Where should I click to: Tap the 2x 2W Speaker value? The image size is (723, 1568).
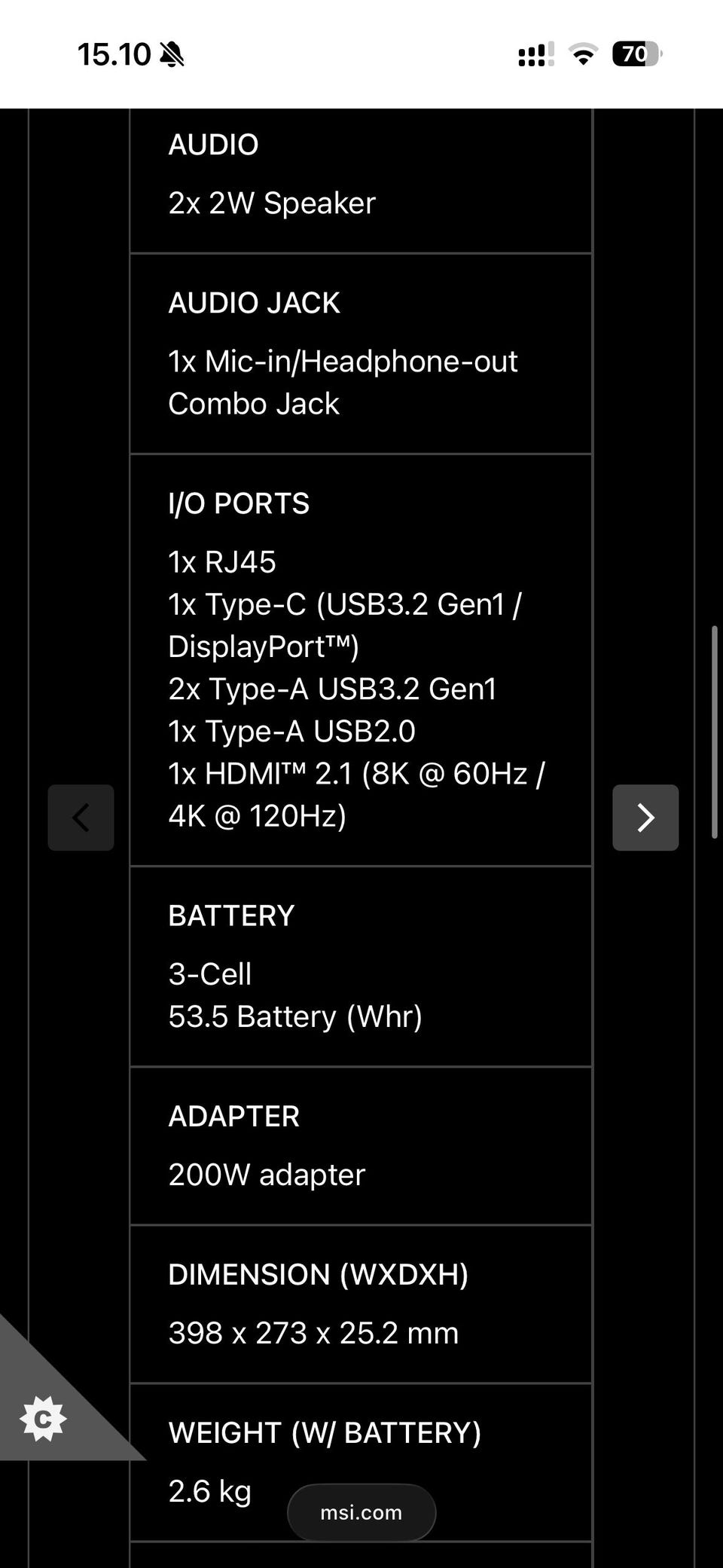click(x=272, y=203)
